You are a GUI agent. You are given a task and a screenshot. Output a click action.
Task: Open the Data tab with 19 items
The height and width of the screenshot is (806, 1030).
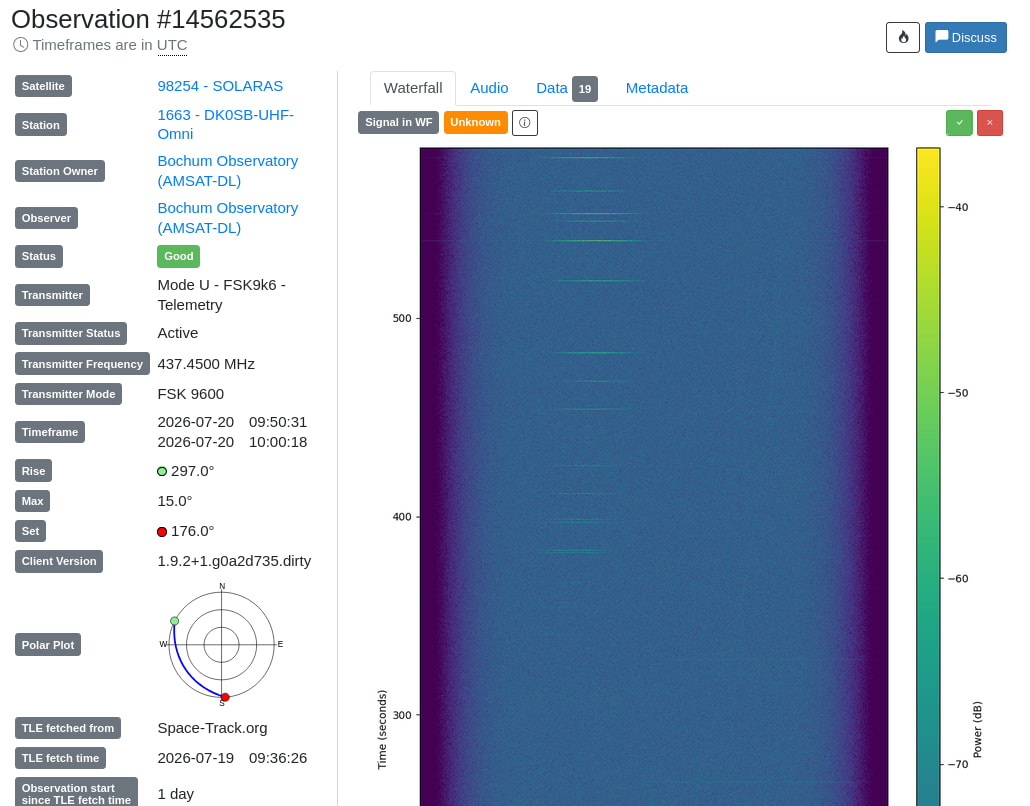[566, 88]
